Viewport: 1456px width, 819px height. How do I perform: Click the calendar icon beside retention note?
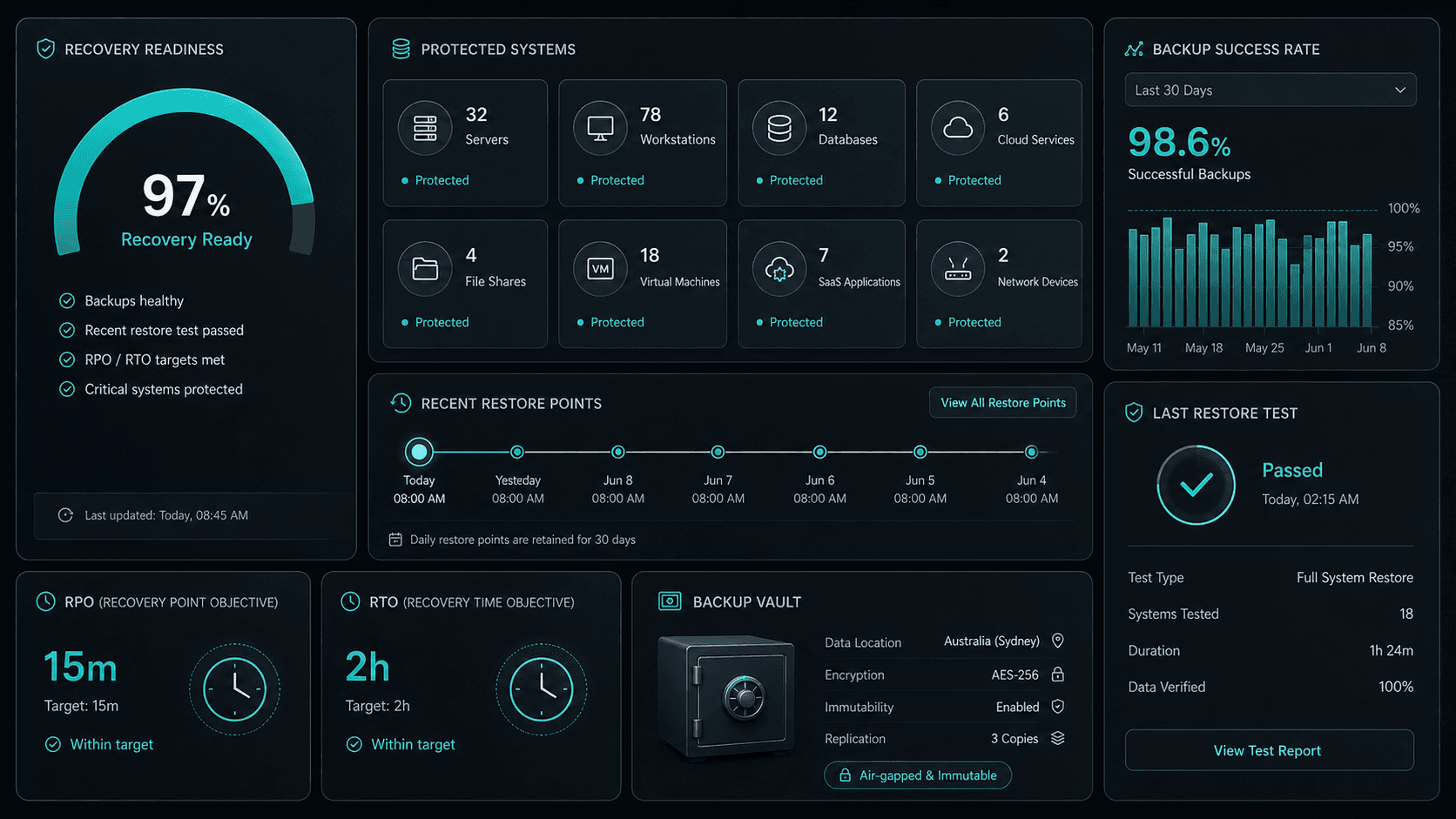395,540
